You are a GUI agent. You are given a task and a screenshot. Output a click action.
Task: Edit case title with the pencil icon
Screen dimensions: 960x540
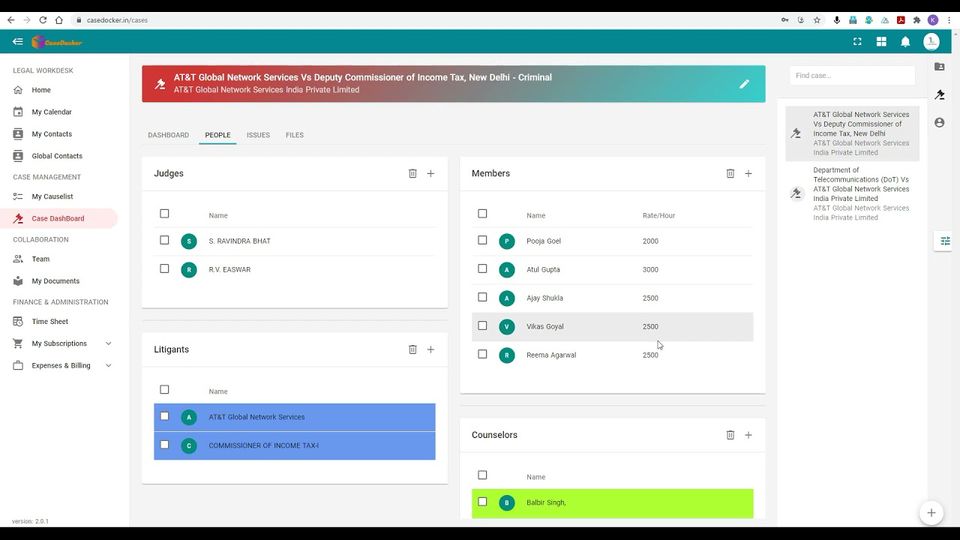click(x=744, y=84)
